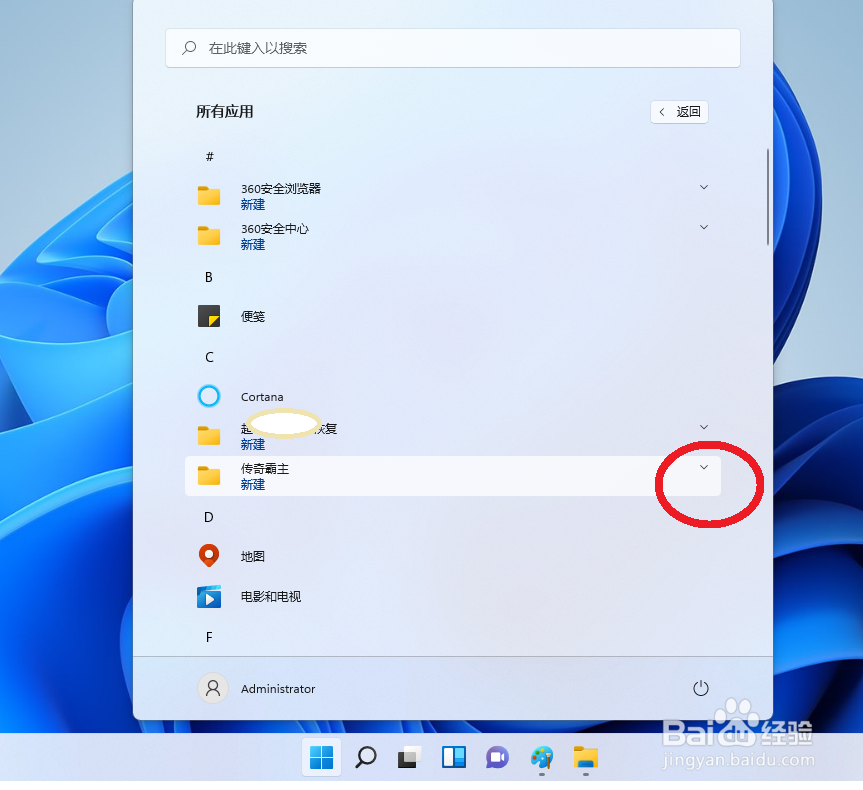This screenshot has height=790, width=863.
Task: Click the 所有应用 heading
Action: click(225, 112)
